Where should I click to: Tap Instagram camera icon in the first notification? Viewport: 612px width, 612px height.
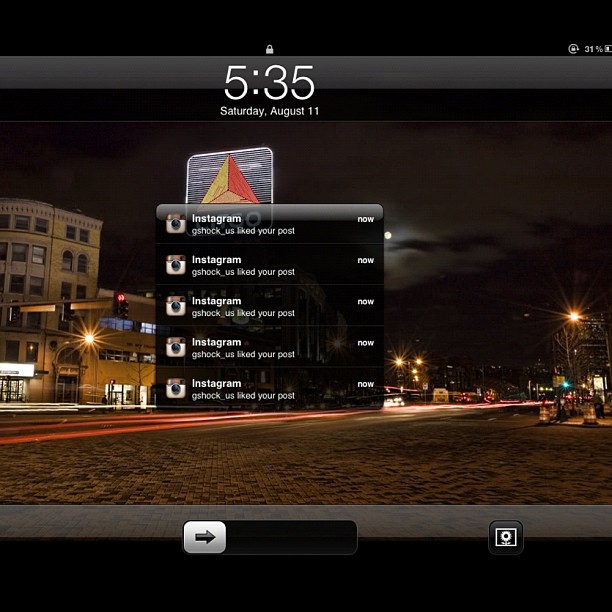coord(176,224)
